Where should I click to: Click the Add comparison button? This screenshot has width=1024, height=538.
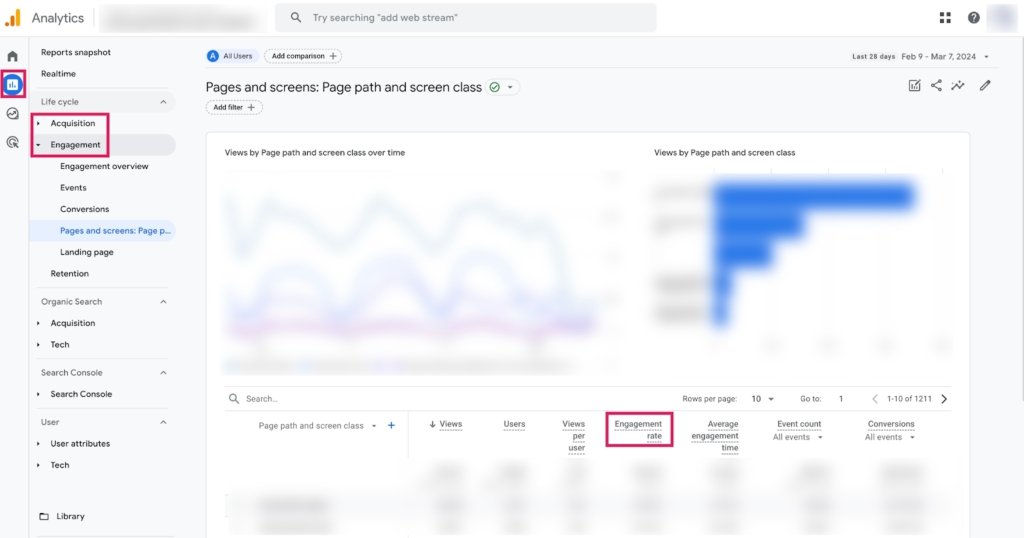coord(304,56)
